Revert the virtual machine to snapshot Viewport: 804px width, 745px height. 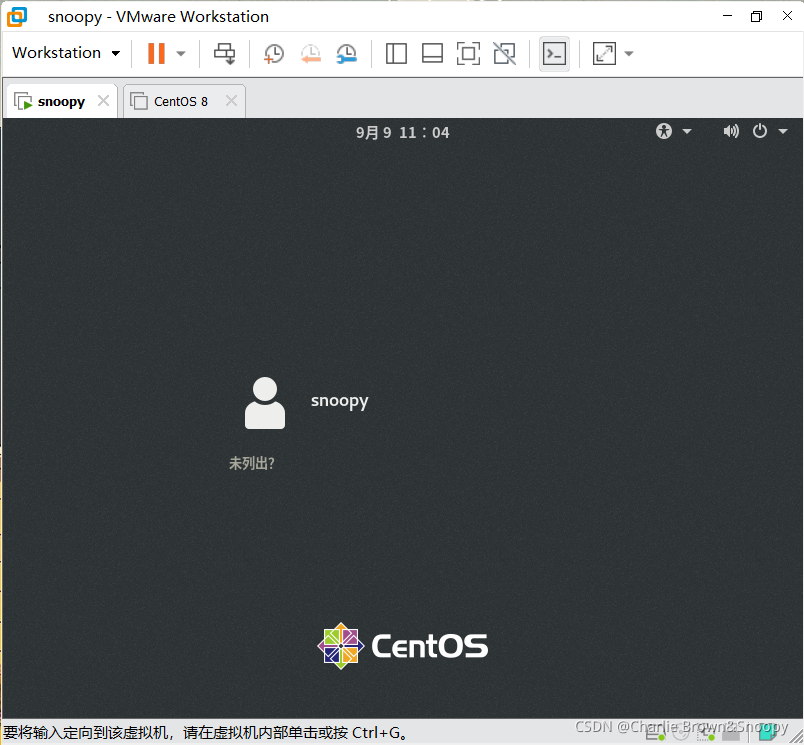pyautogui.click(x=310, y=53)
